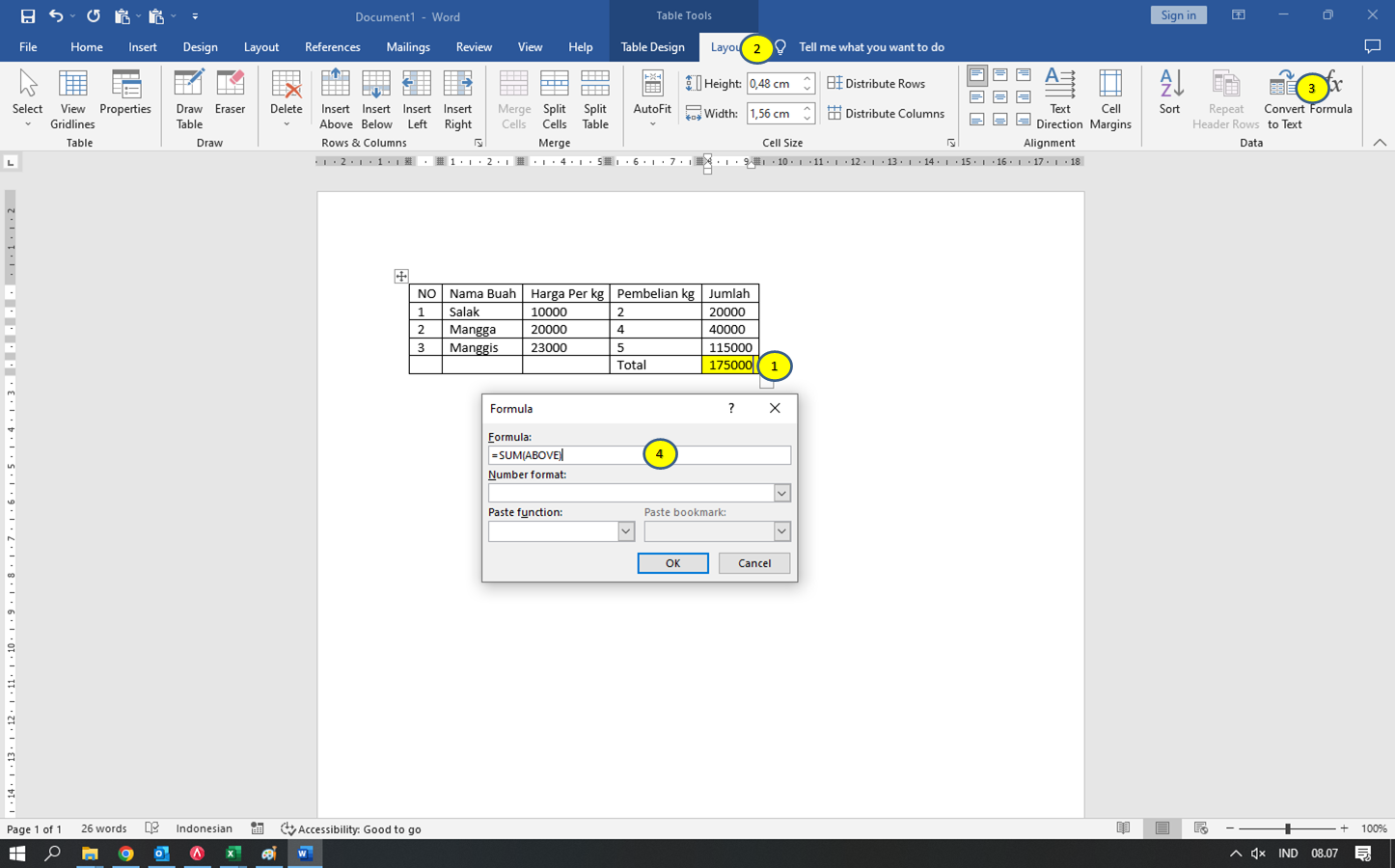
Task: Open the Cell Size dialog launcher
Action: (951, 143)
